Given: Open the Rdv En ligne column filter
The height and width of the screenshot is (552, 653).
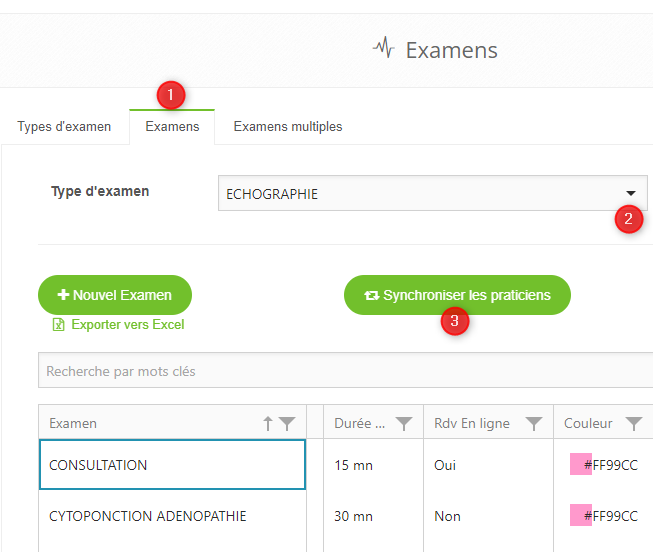Looking at the screenshot, I should [534, 424].
